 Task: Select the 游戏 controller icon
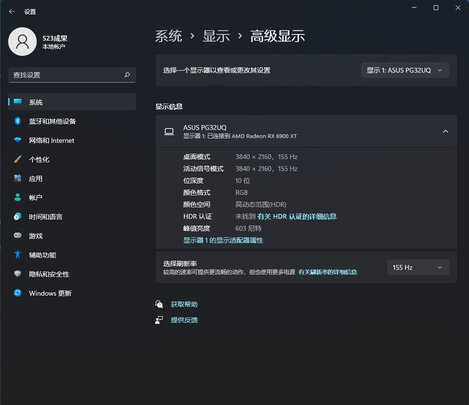point(18,235)
